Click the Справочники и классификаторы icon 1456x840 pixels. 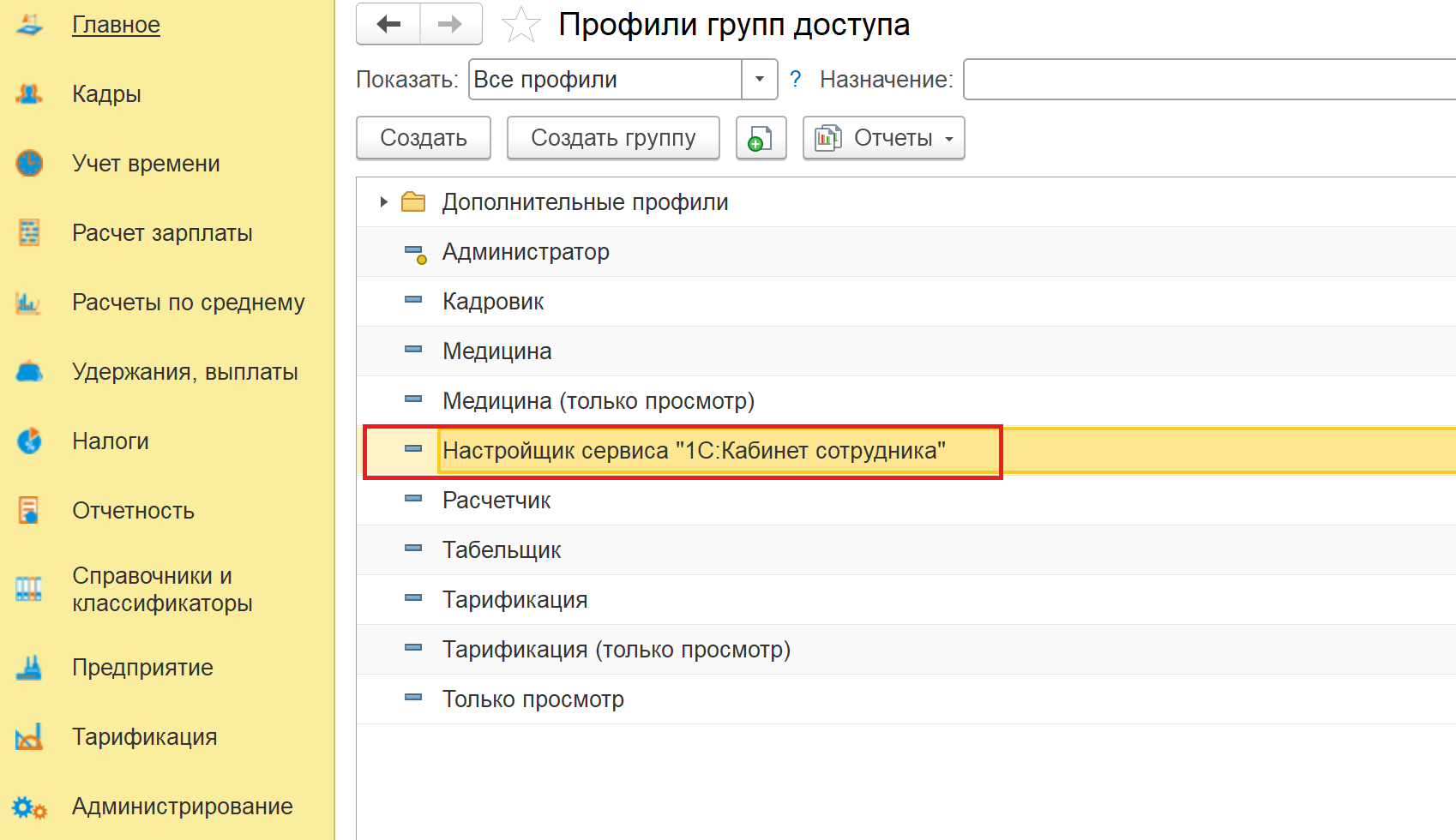[28, 589]
